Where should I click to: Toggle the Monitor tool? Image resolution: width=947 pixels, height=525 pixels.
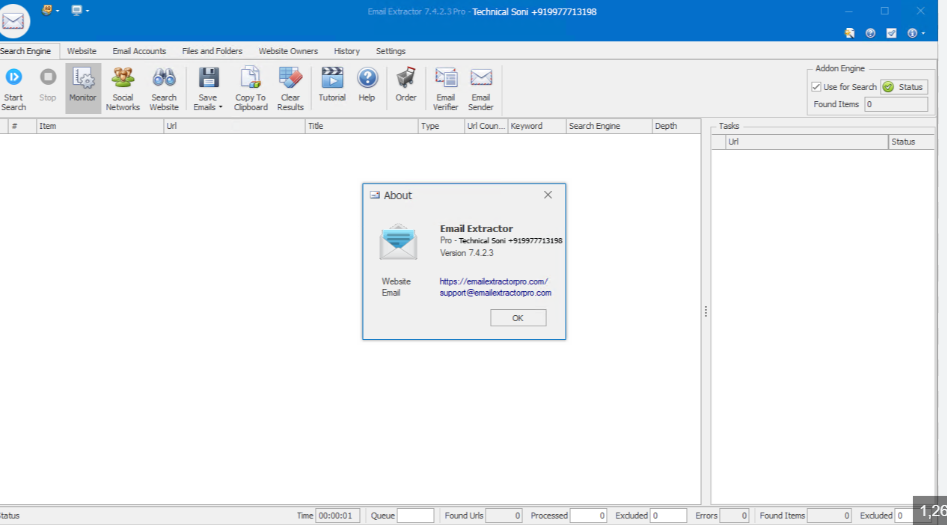[x=83, y=88]
